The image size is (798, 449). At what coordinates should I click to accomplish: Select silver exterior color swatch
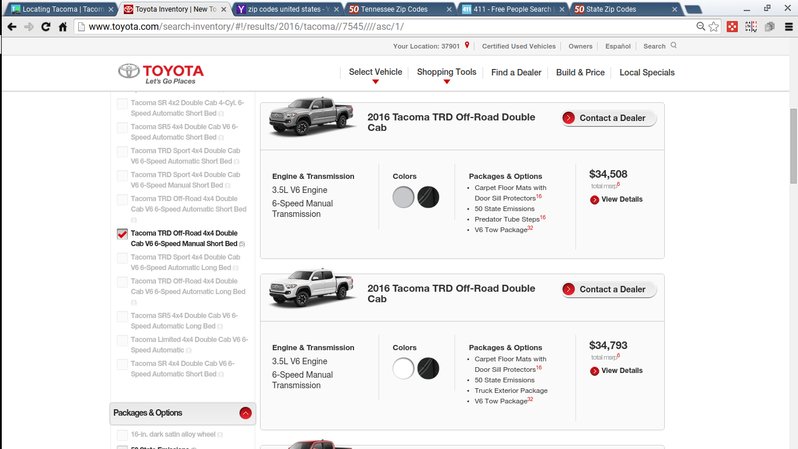coord(403,198)
